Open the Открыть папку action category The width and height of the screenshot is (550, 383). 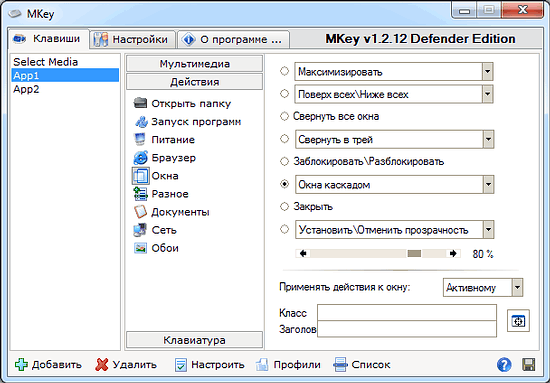coord(182,103)
